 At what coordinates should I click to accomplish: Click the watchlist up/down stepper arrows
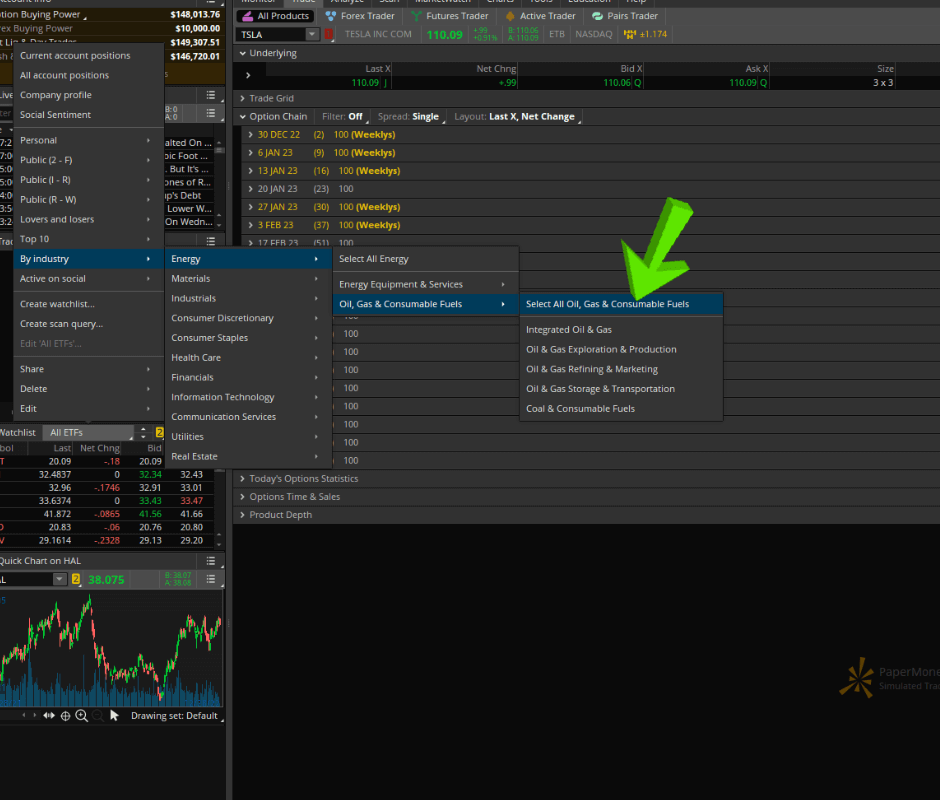[x=143, y=432]
